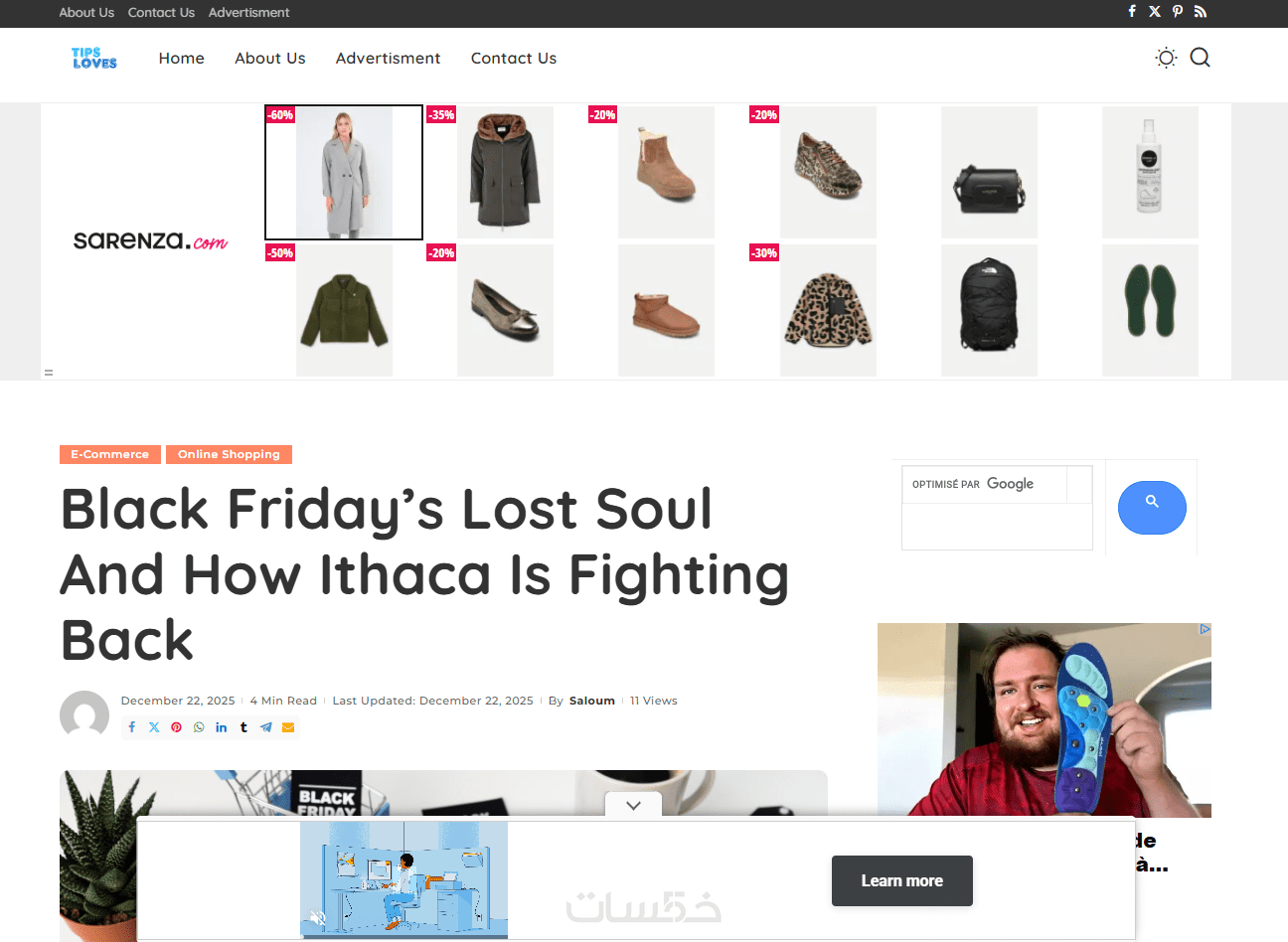Share article via WhatsApp icon
This screenshot has height=942, width=1288.
(x=199, y=727)
